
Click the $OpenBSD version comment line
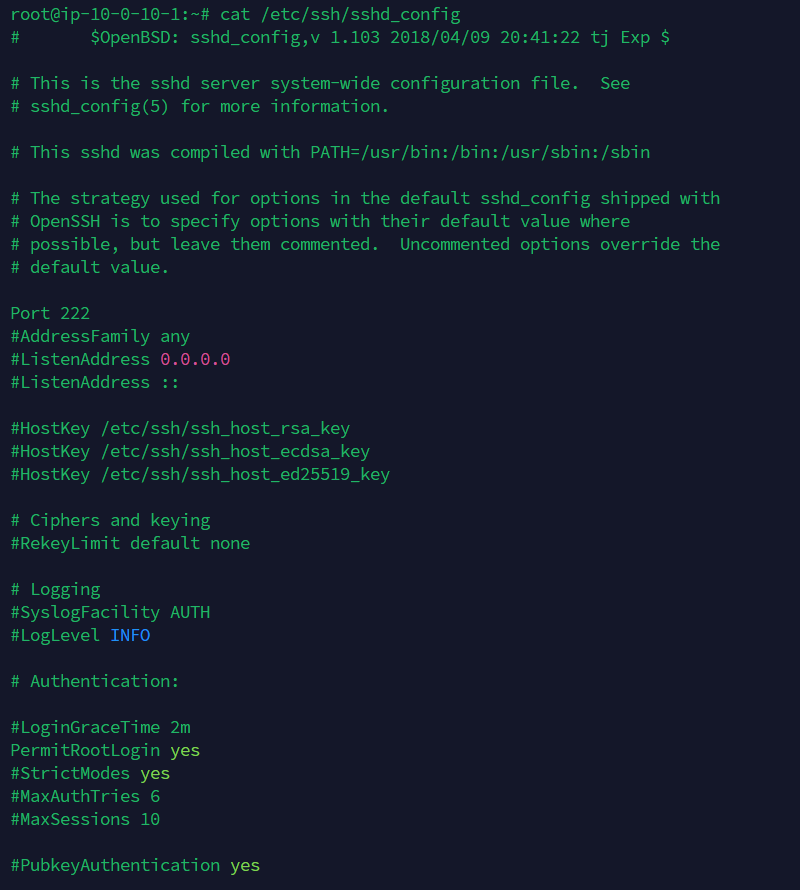pos(340,38)
